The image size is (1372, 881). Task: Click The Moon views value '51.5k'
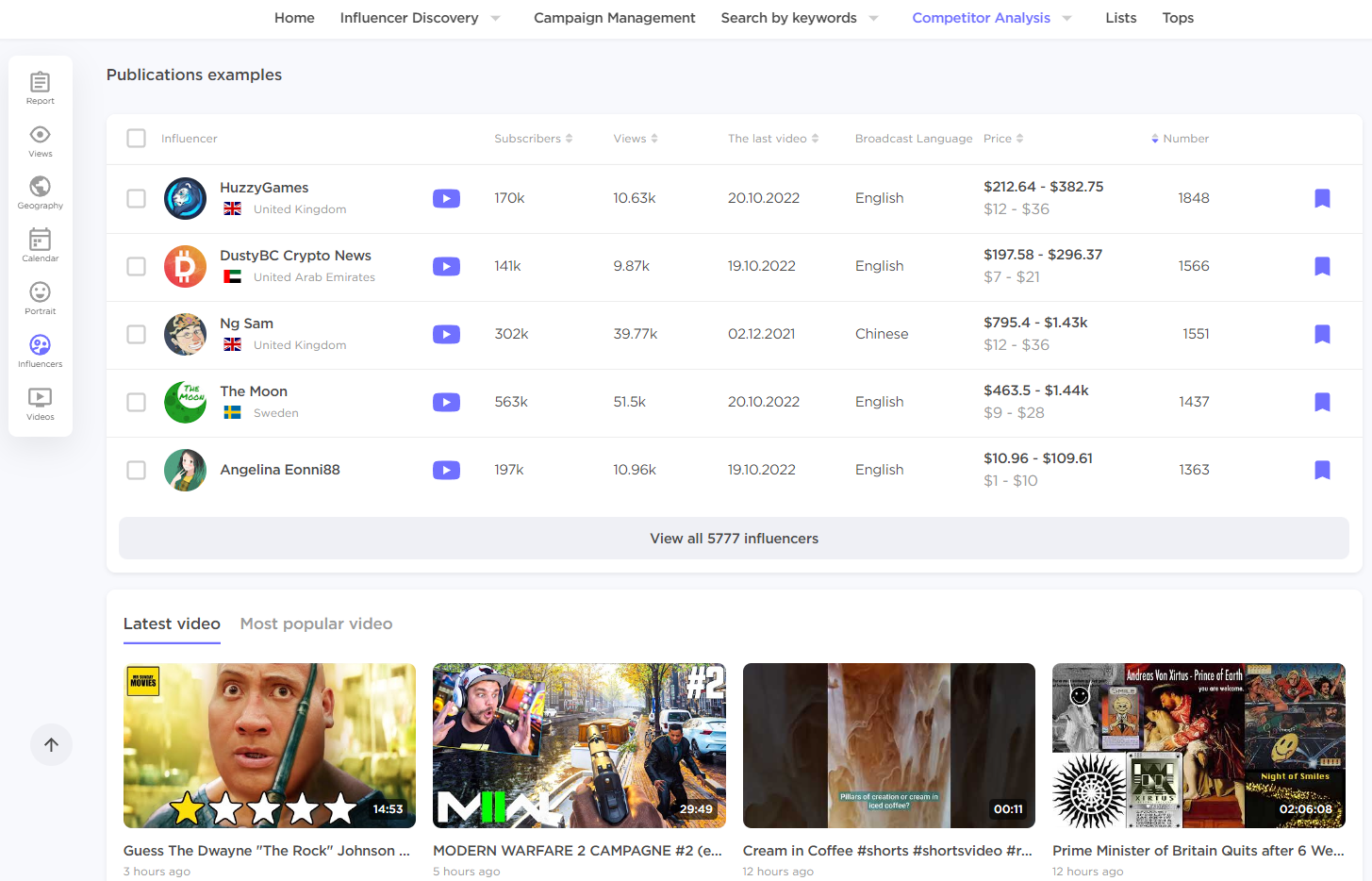click(629, 402)
